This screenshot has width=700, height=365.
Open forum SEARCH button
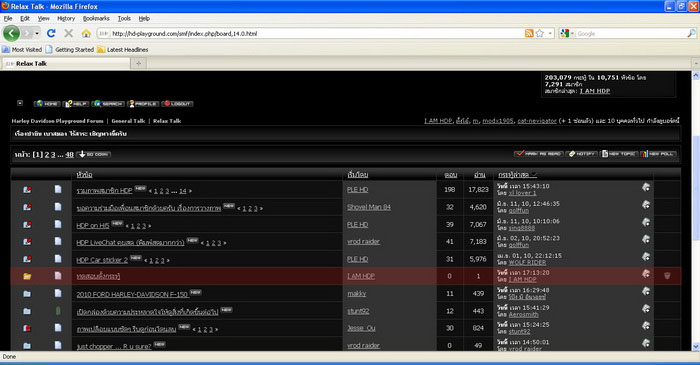tap(108, 104)
